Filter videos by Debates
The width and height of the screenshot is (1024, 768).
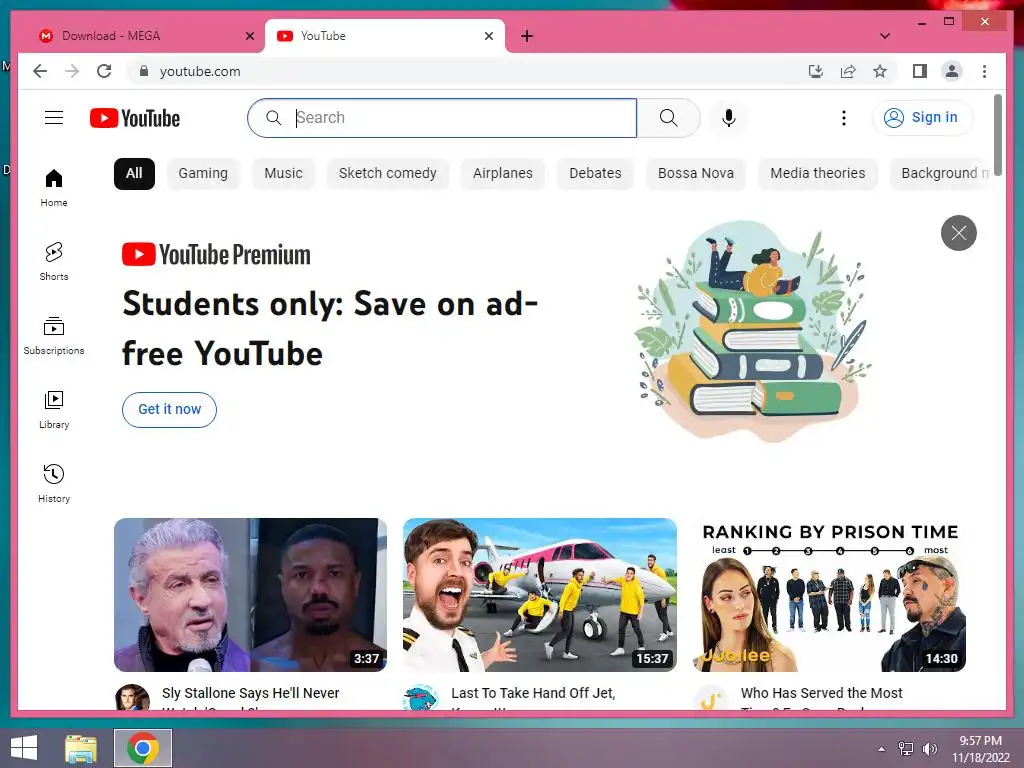tap(595, 173)
